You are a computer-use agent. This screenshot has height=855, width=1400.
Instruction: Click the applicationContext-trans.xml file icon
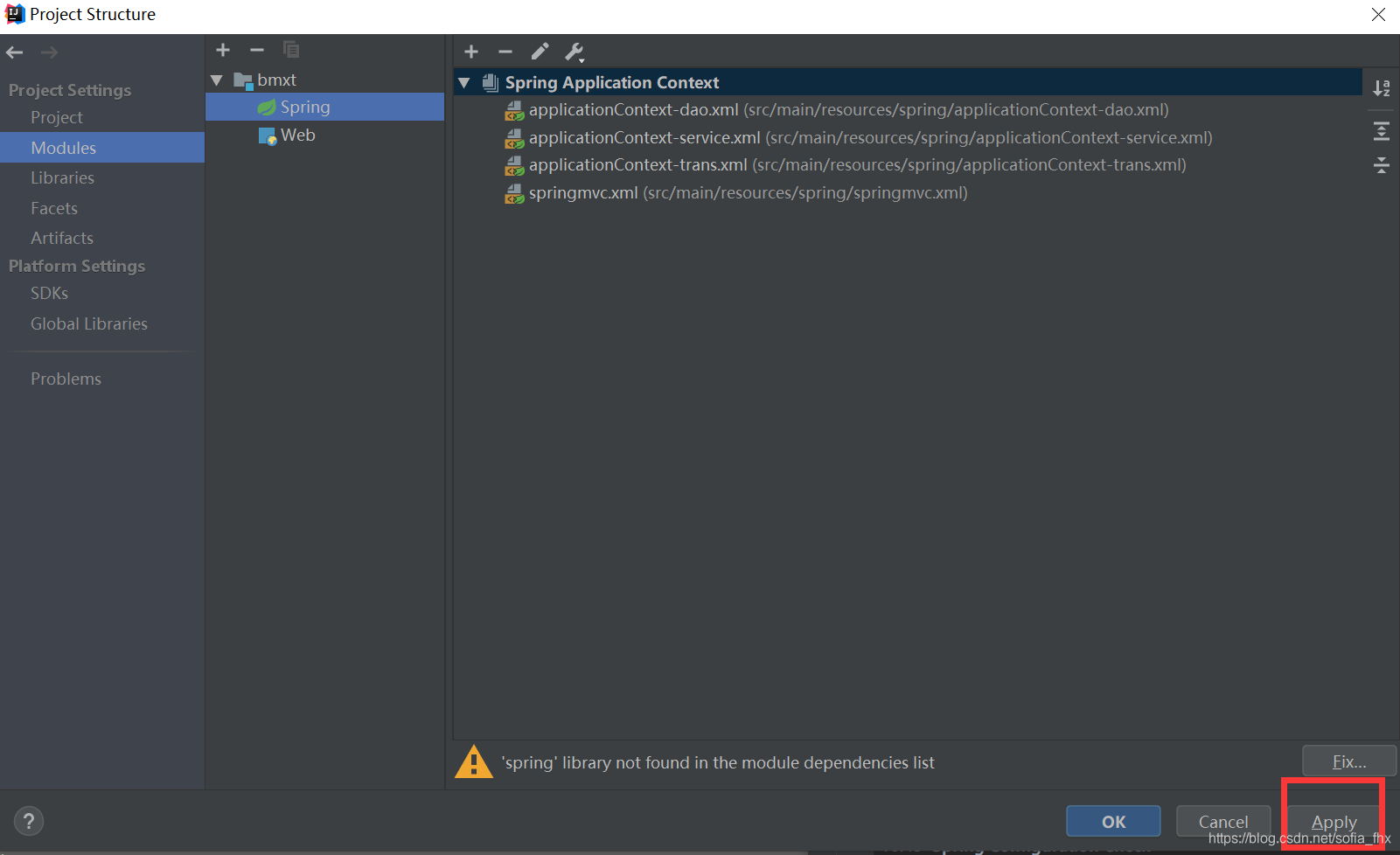coord(514,165)
